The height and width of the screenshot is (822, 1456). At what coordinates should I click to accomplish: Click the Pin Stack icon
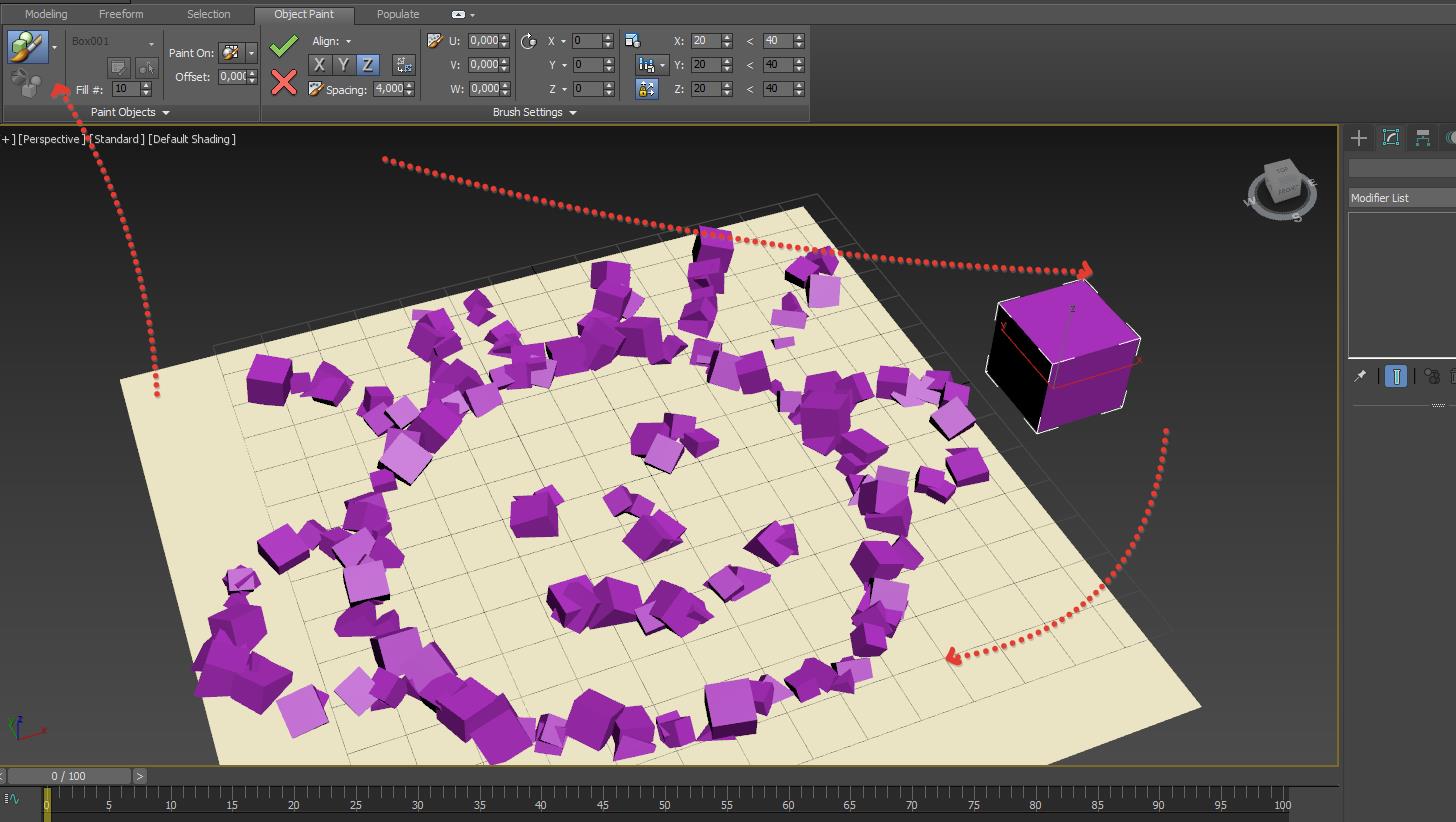pos(1360,376)
